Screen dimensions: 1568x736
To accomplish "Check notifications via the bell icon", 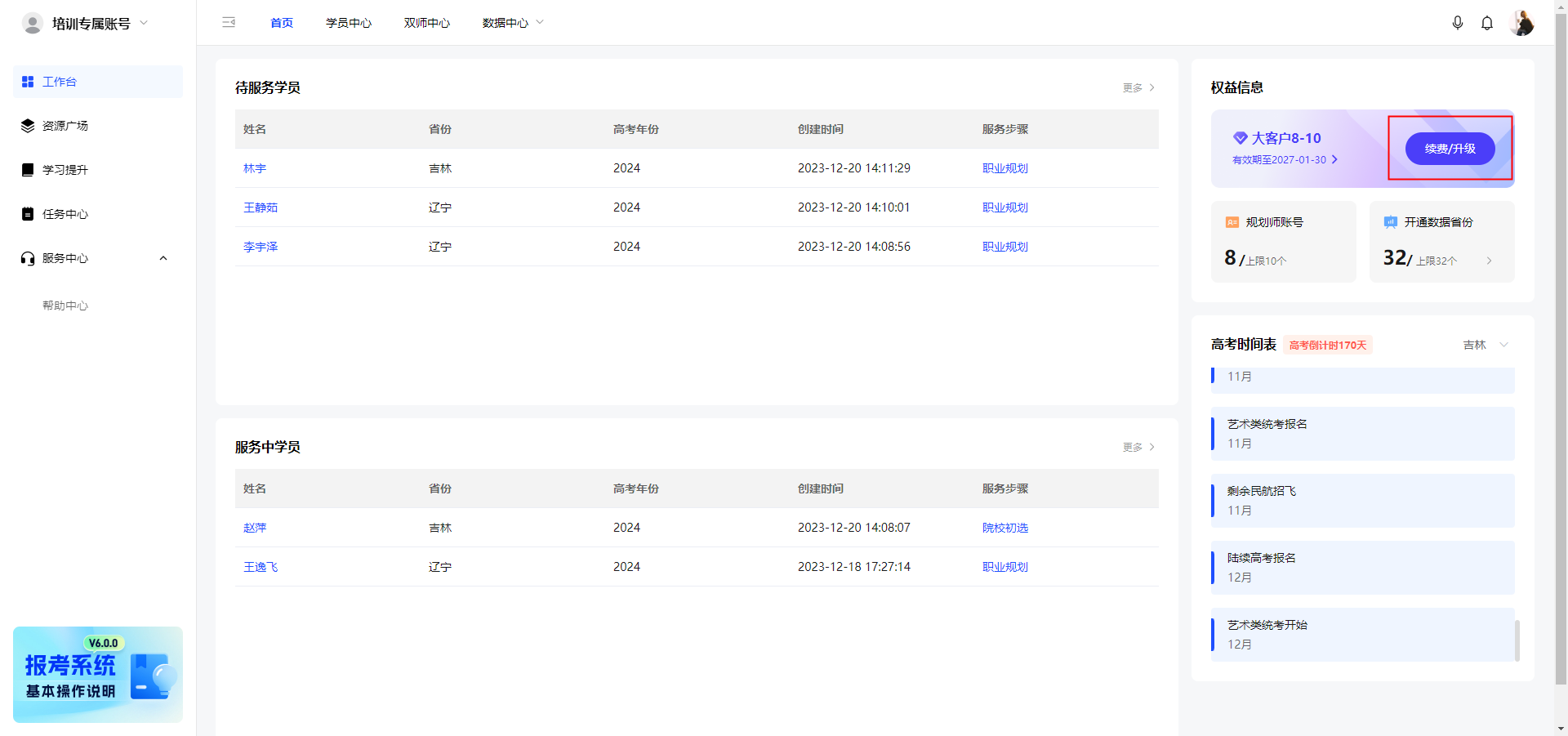I will pyautogui.click(x=1486, y=23).
